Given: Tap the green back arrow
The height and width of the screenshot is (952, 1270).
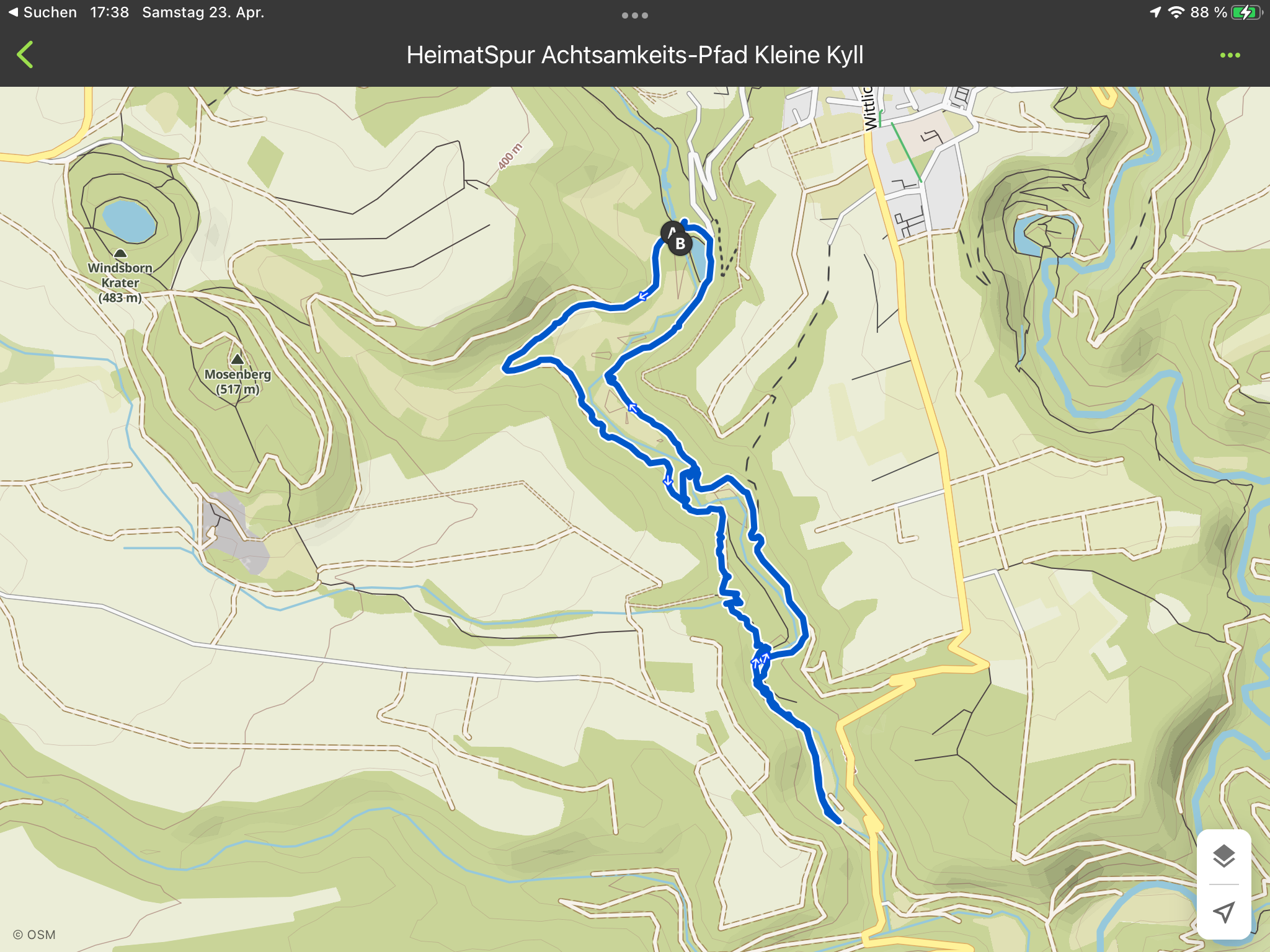Looking at the screenshot, I should pos(25,55).
